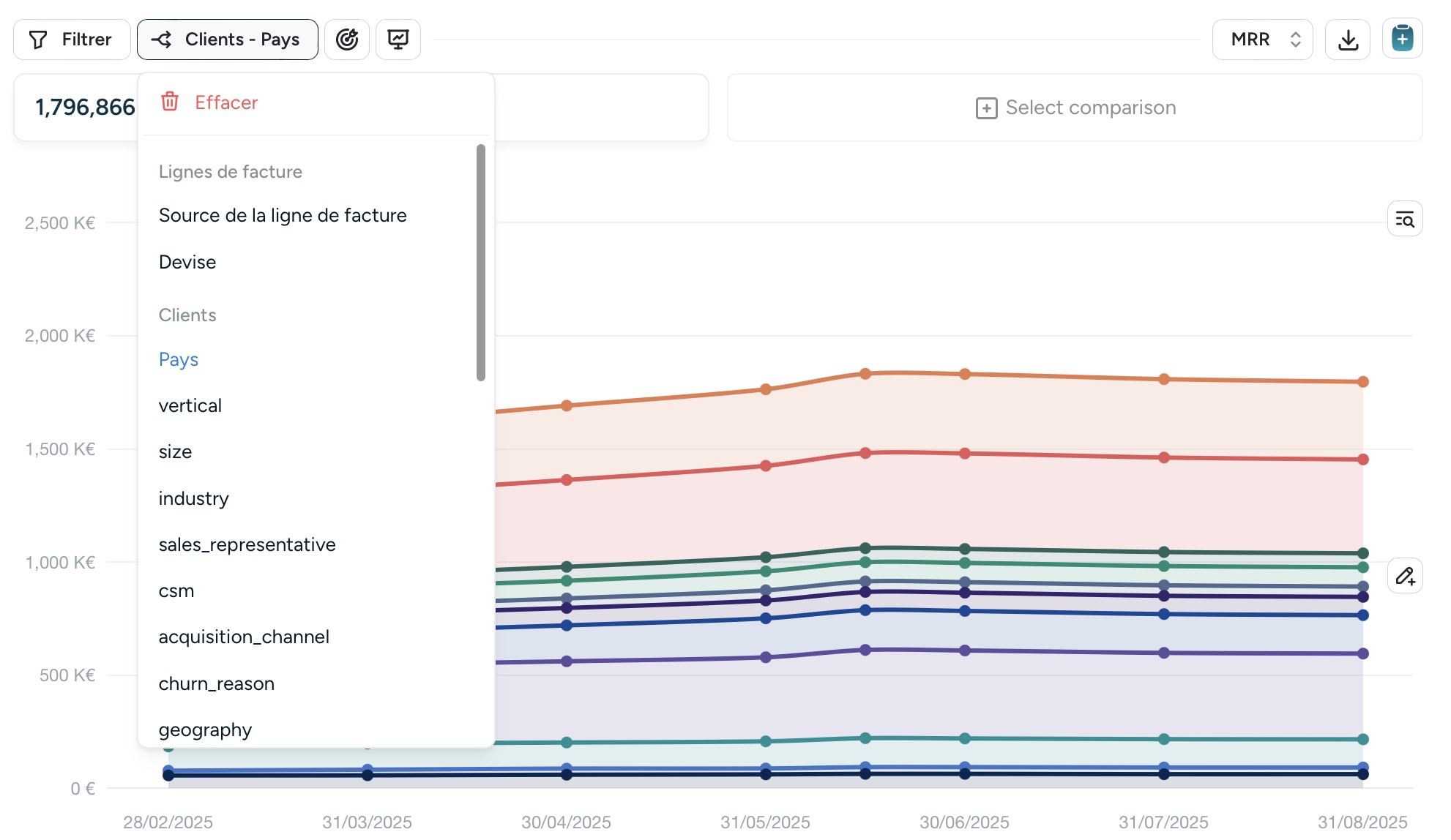Image resolution: width=1451 pixels, height=840 pixels.
Task: Open the chart search legend icon
Action: click(x=1404, y=219)
